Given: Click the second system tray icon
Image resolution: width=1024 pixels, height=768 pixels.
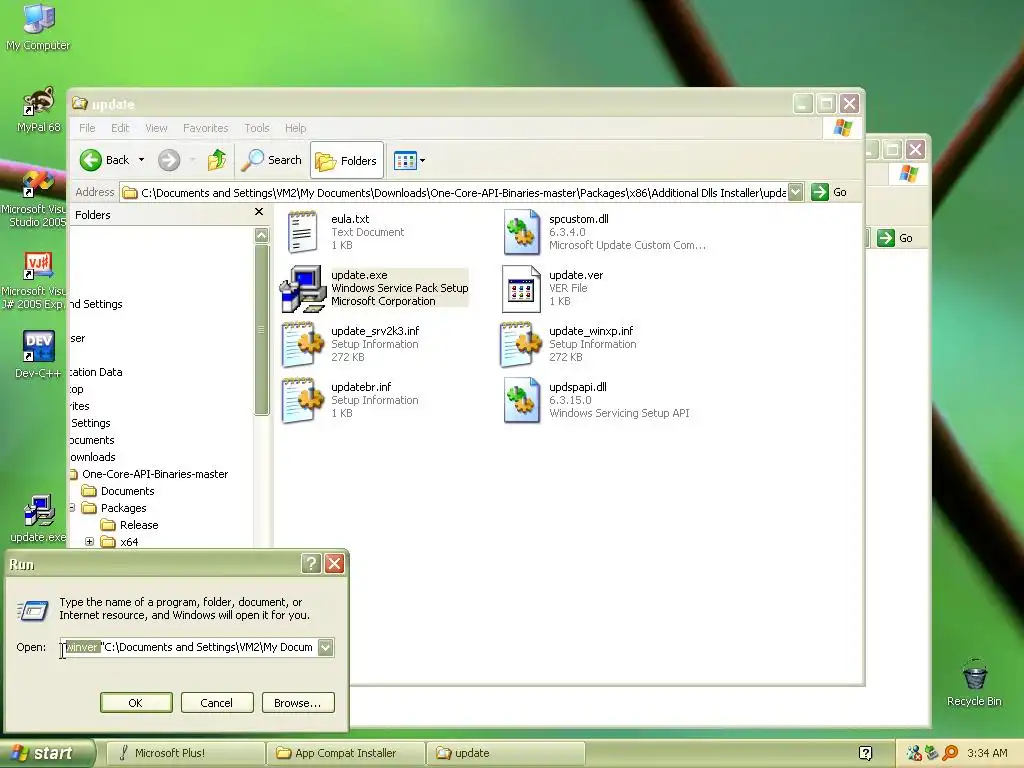Looking at the screenshot, I should pos(932,753).
